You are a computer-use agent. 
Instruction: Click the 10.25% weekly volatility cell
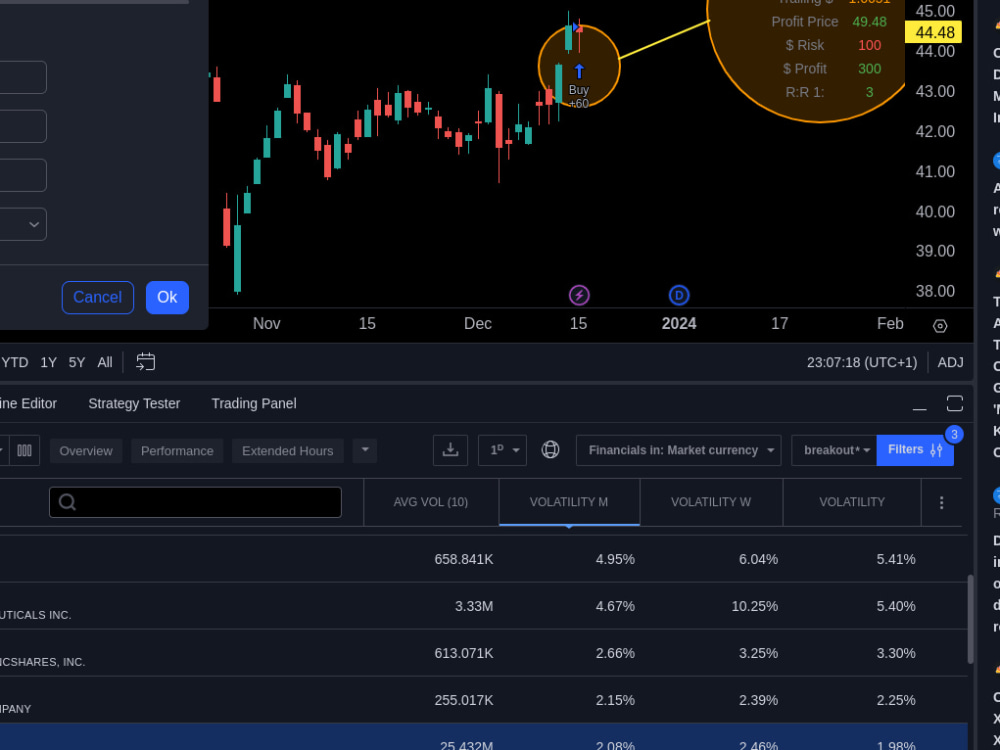pyautogui.click(x=755, y=607)
